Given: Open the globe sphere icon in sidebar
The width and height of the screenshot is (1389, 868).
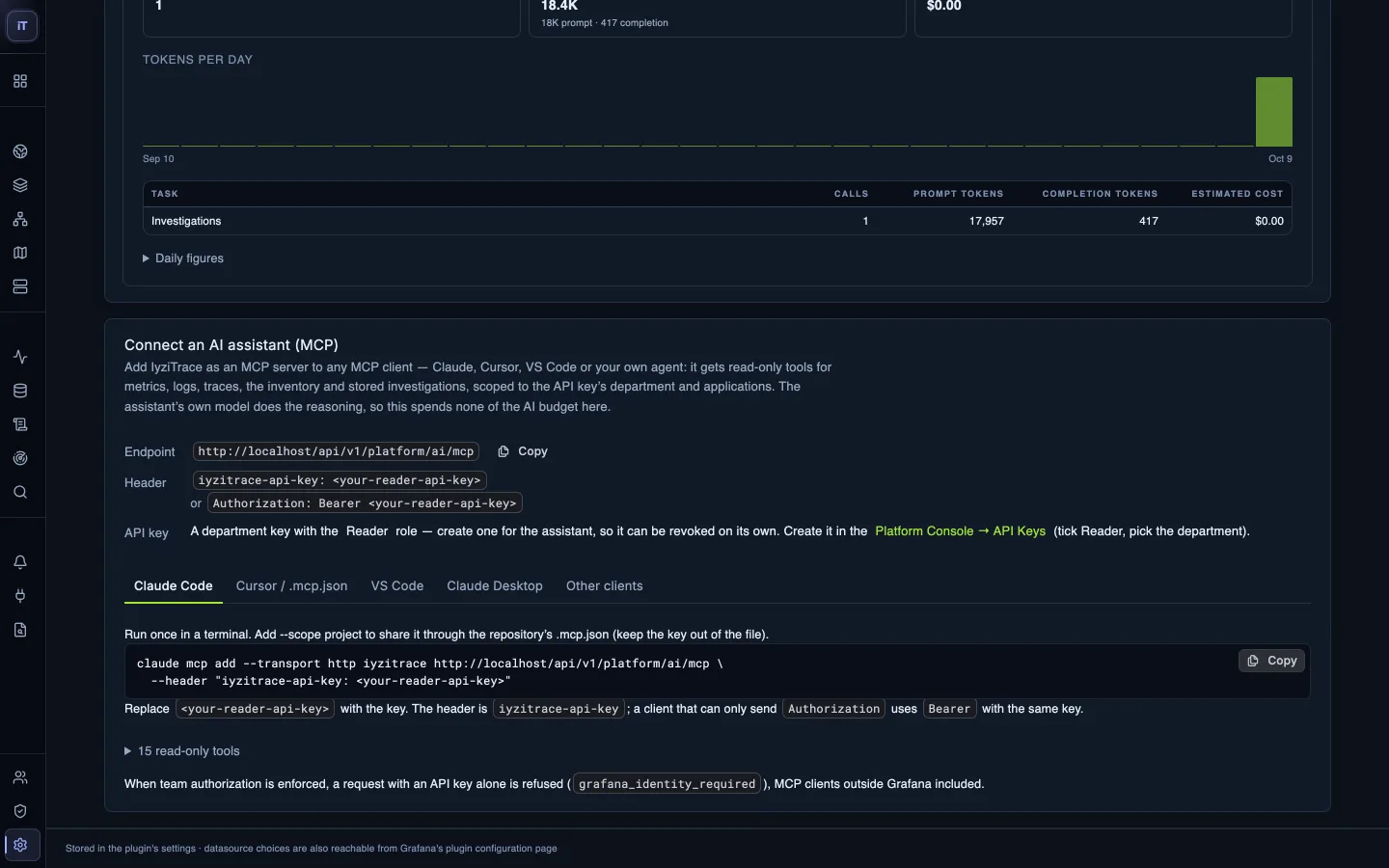Looking at the screenshot, I should click(20, 151).
